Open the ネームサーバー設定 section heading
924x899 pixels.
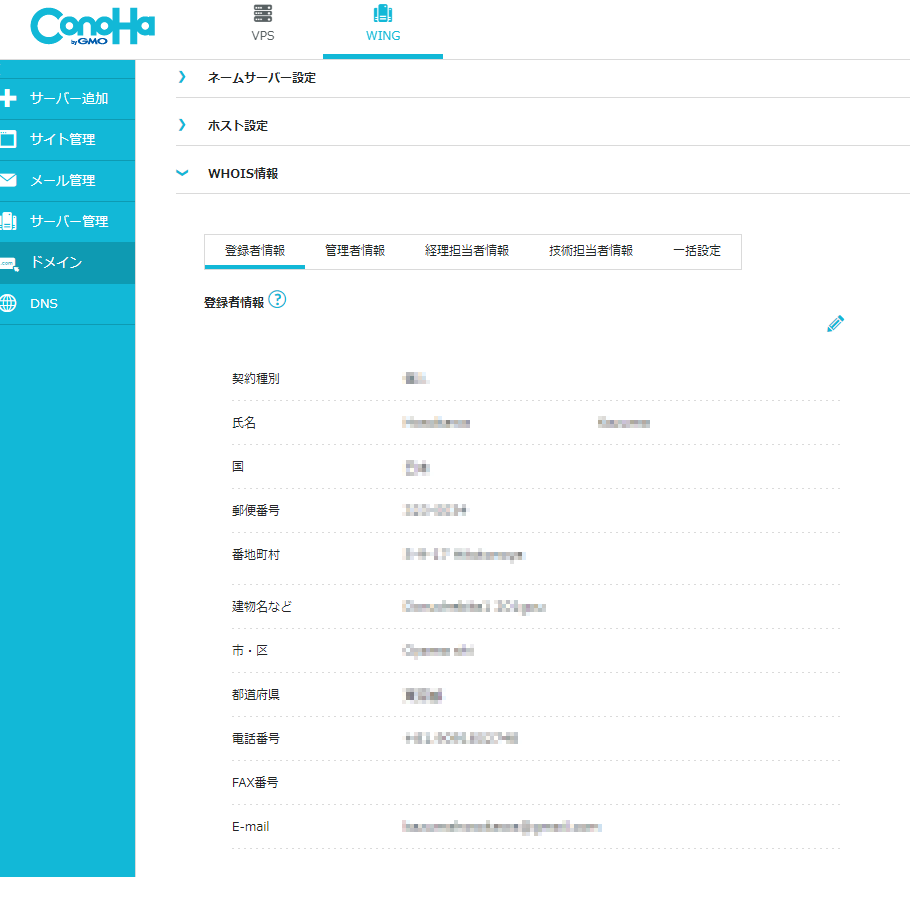[262, 78]
